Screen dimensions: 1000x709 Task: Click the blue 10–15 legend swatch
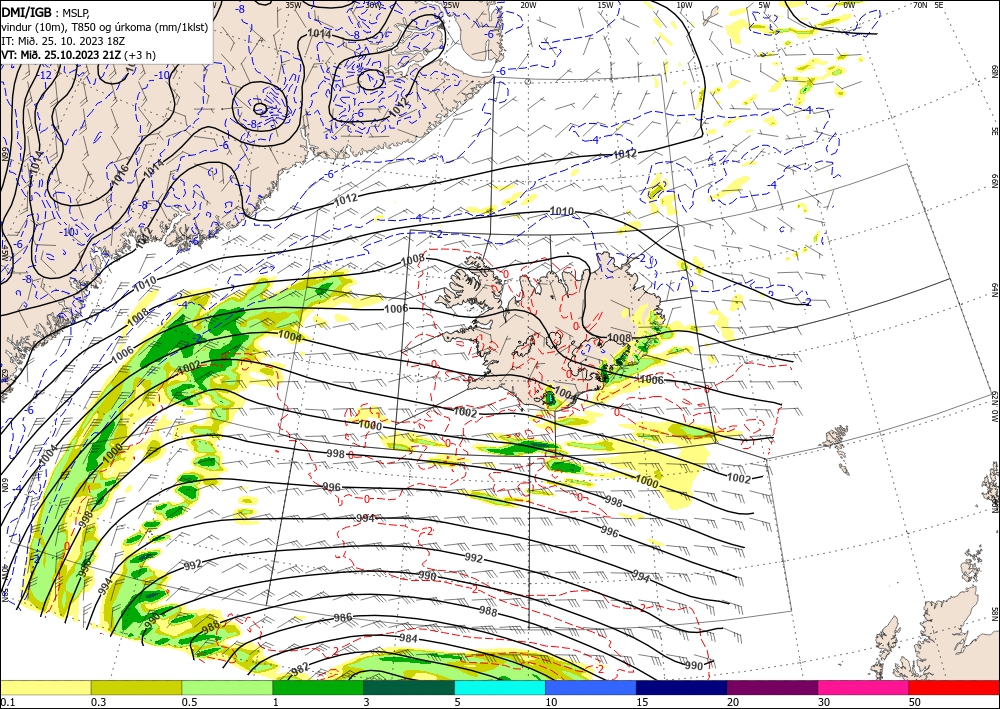point(591,687)
